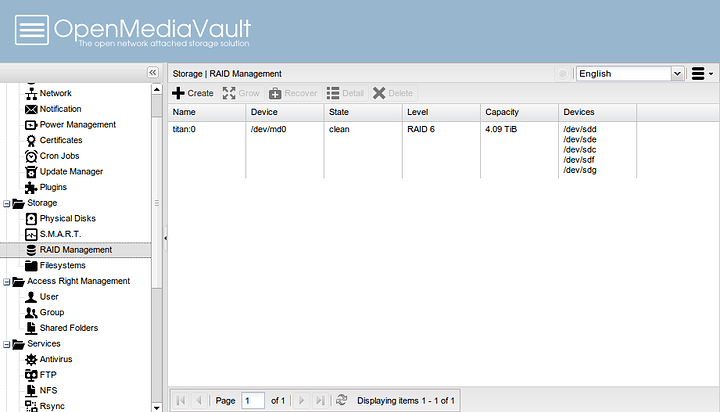Collapse the left navigation panel
The image size is (720, 412).
(x=153, y=73)
